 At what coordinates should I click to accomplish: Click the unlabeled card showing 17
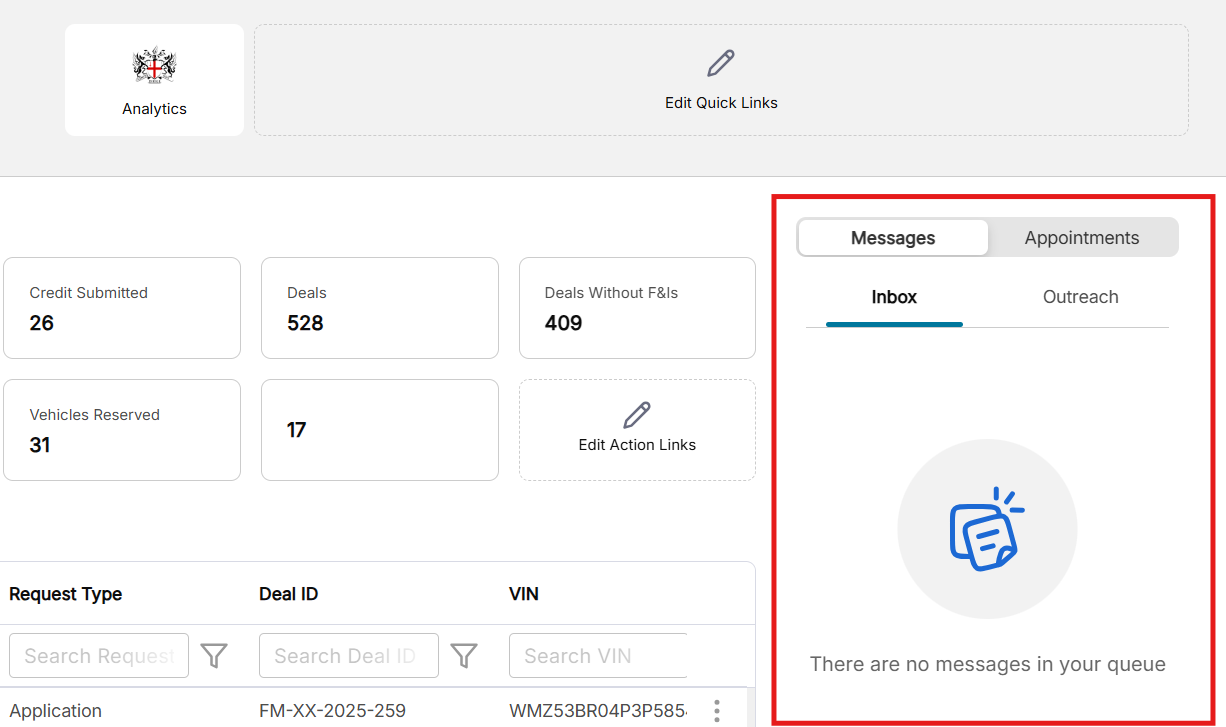379,430
